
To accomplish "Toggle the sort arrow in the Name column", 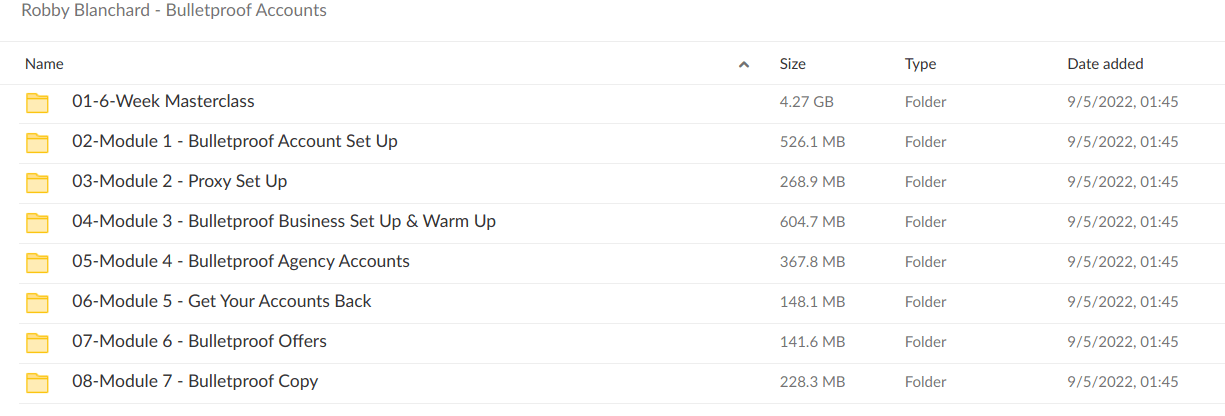I will [743, 65].
